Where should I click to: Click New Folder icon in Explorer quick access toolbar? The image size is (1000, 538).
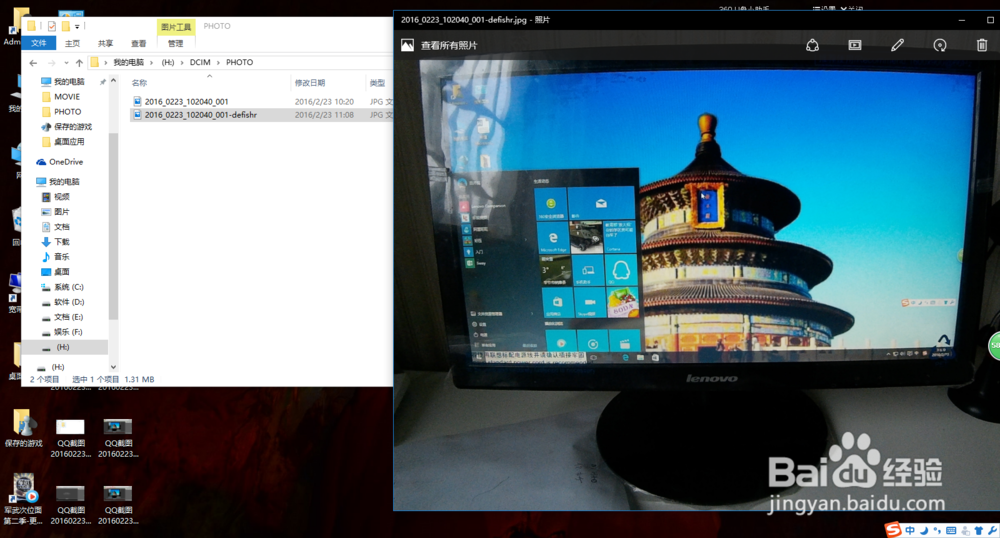pos(65,26)
